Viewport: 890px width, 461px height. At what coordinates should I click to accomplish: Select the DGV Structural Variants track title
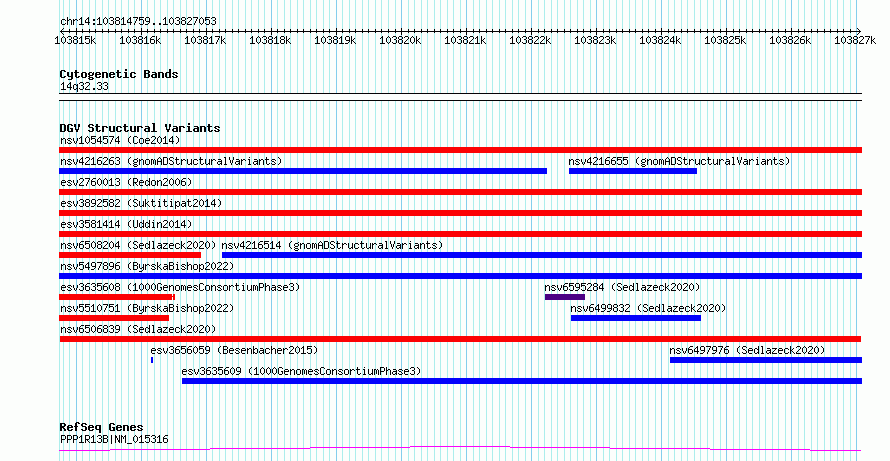(x=140, y=128)
